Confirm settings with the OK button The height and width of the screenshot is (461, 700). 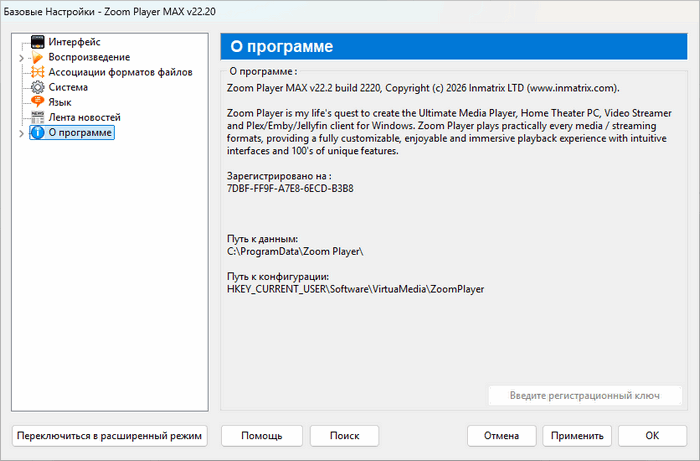pyautogui.click(x=652, y=436)
